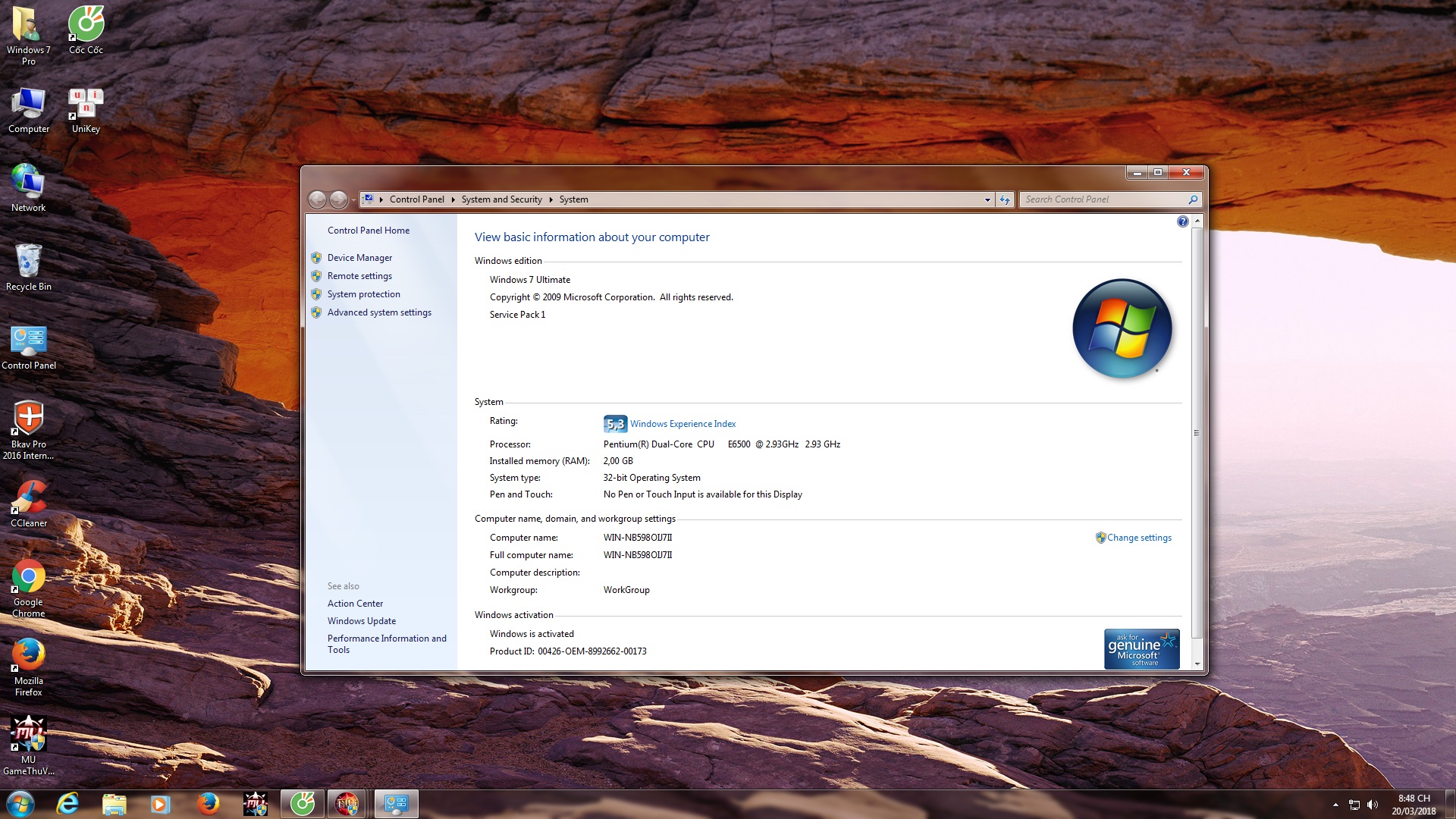Image resolution: width=1456 pixels, height=819 pixels.
Task: Click the scrollbar up arrow
Action: [x=1197, y=221]
